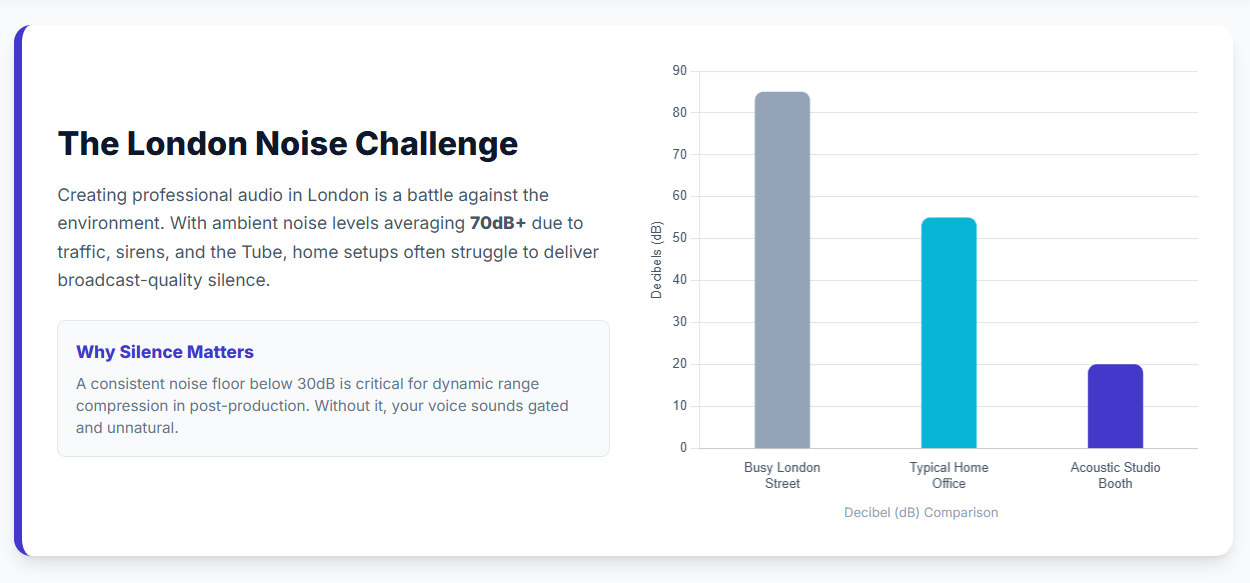Click the heading The London Noise Challenge
Viewport: 1250px width, 583px height.
(x=288, y=144)
